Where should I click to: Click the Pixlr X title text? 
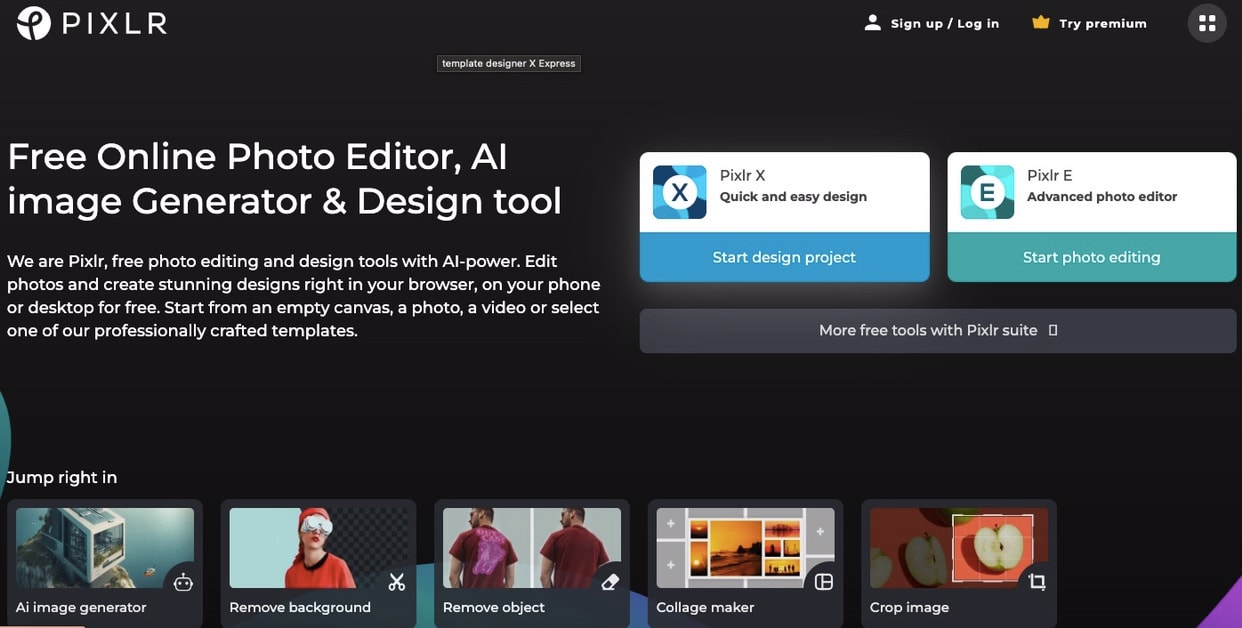[742, 175]
